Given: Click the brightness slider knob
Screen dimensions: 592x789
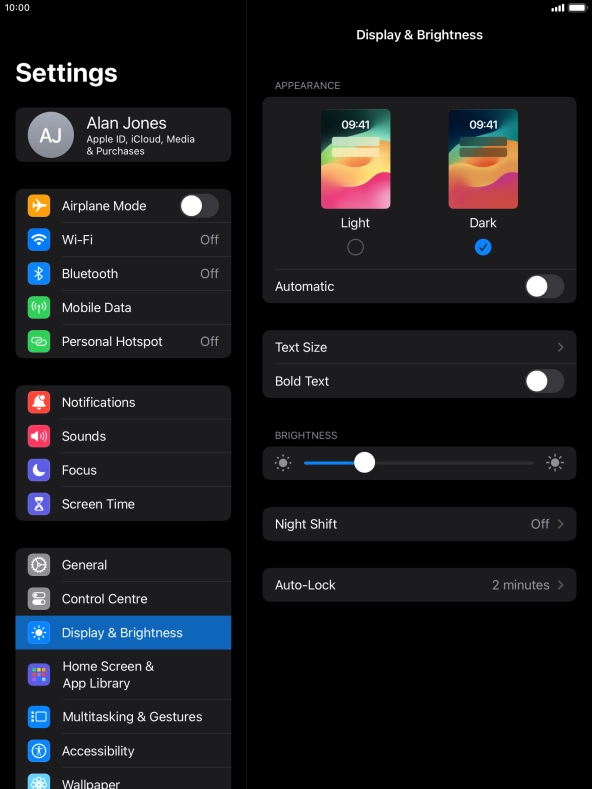Looking at the screenshot, I should pos(364,462).
